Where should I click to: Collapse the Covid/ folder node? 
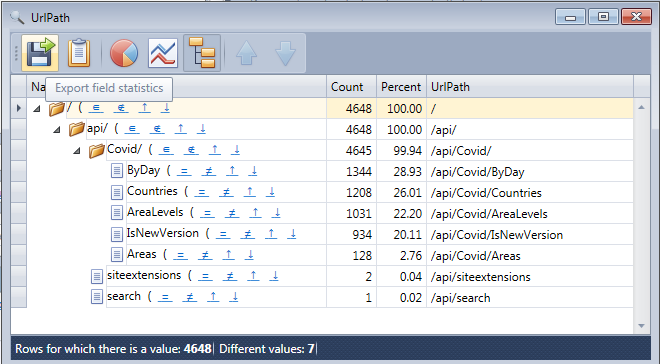pos(77,150)
